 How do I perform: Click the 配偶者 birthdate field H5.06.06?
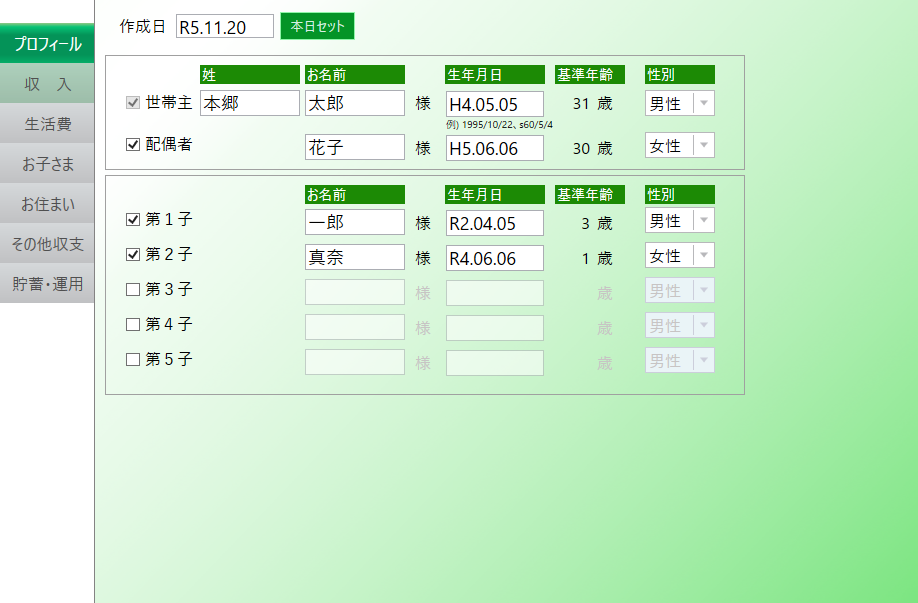click(494, 148)
